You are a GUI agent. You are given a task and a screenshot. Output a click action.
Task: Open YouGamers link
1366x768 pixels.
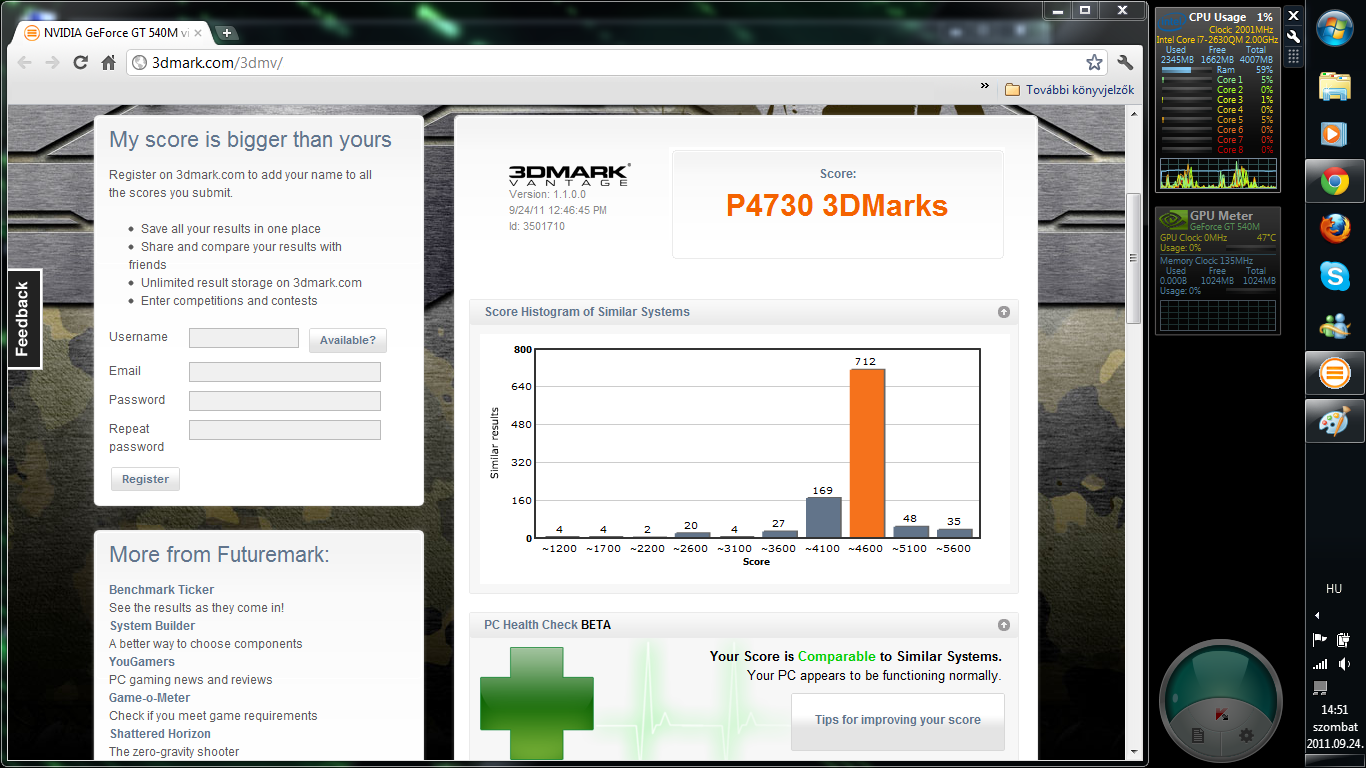point(142,662)
